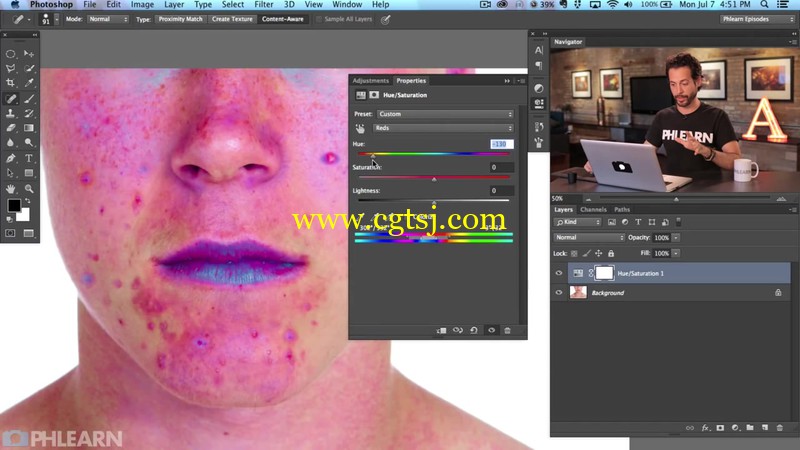
Task: Click the Hue slider track
Action: point(434,154)
